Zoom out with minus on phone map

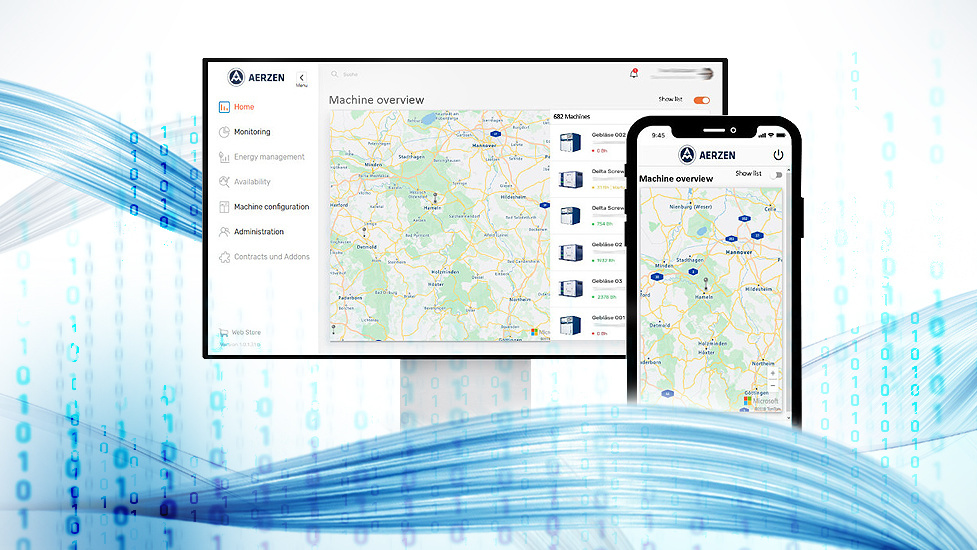[773, 386]
